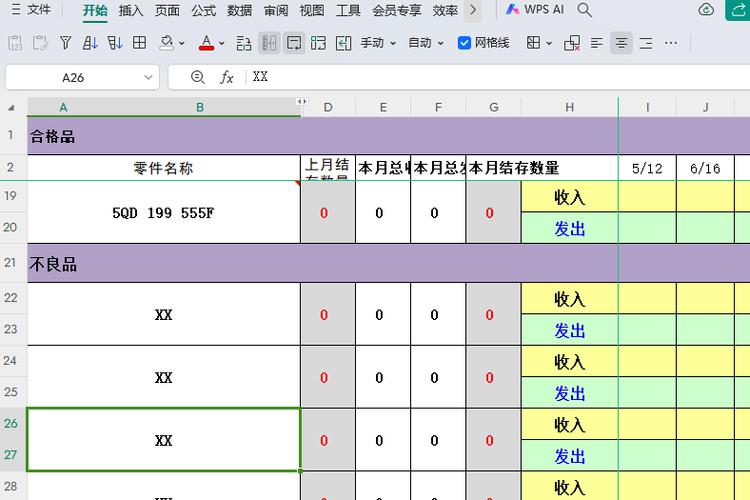Open the 手动 dropdown
This screenshot has height=500, width=750.
click(378, 43)
